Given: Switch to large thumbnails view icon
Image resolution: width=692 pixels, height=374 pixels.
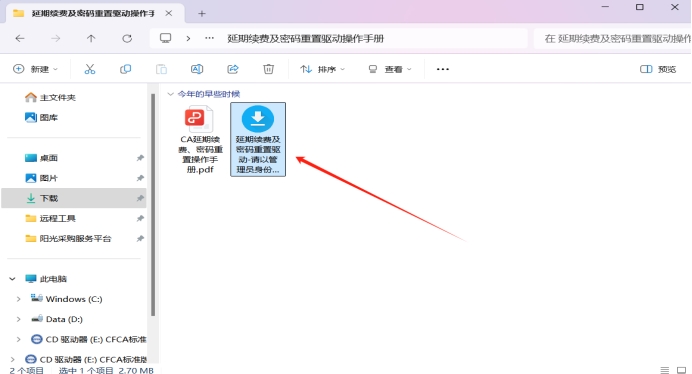Looking at the screenshot, I should pos(681,370).
